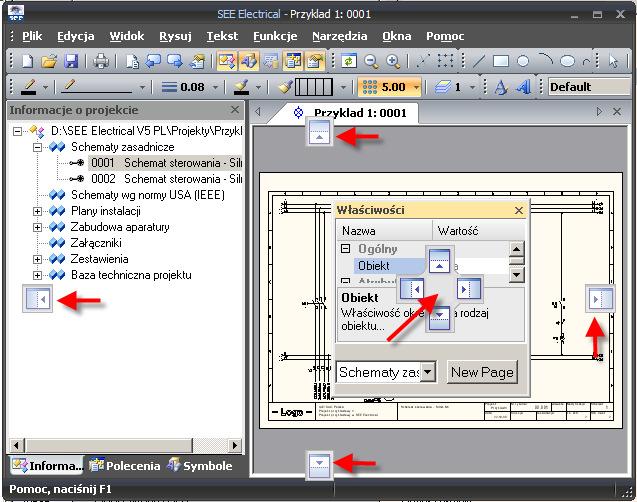Open the Plik menu
The height and width of the screenshot is (502, 637).
[x=32, y=36]
